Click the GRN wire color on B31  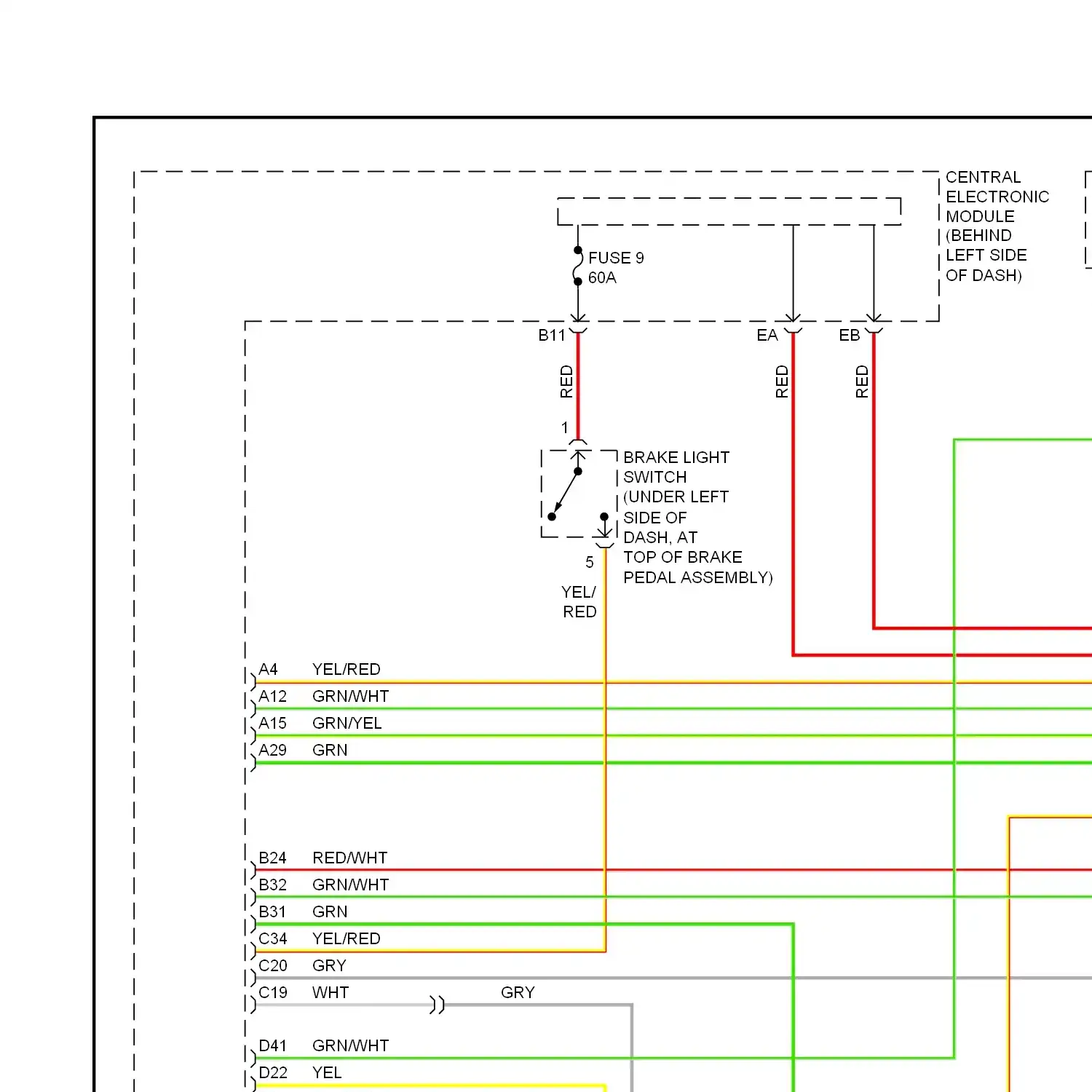[330, 911]
